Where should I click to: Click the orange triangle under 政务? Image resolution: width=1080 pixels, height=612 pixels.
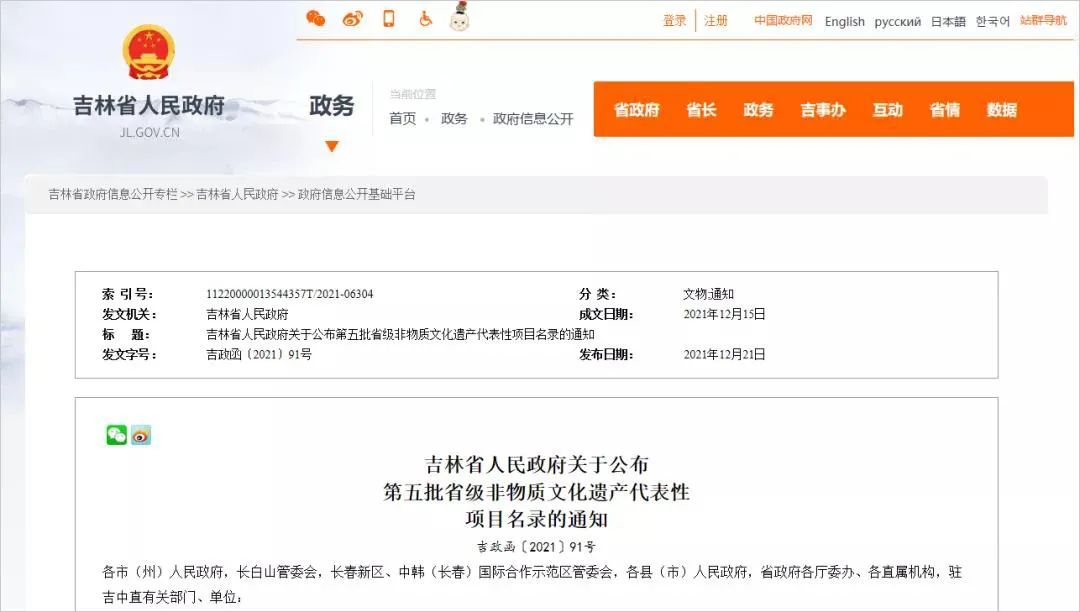pos(332,147)
